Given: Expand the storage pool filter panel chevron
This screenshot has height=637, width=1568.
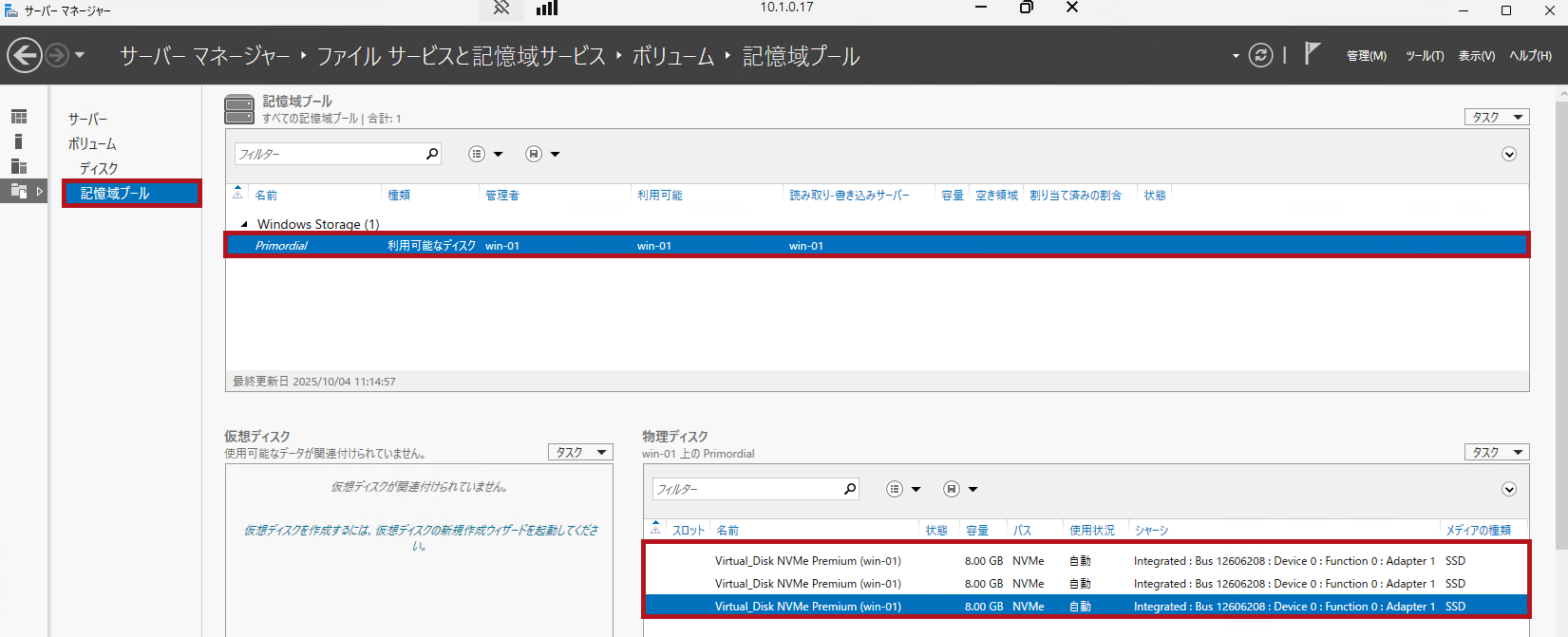Looking at the screenshot, I should click(1509, 155).
